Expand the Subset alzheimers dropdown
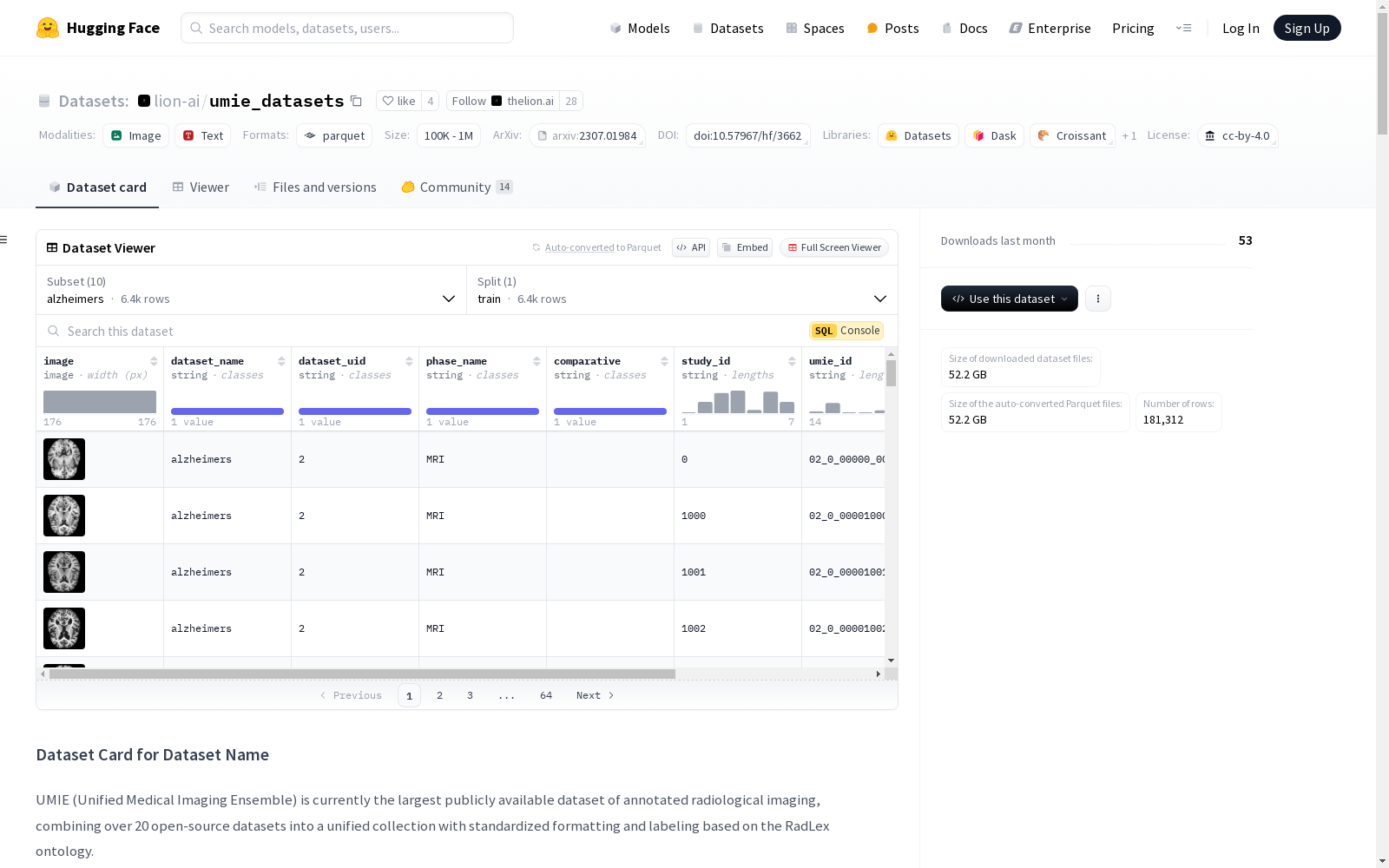This screenshot has width=1389, height=868. [252, 290]
